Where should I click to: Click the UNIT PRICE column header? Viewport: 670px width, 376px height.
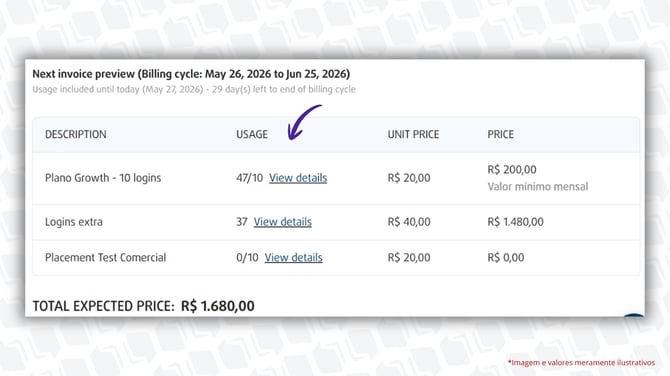click(x=413, y=134)
